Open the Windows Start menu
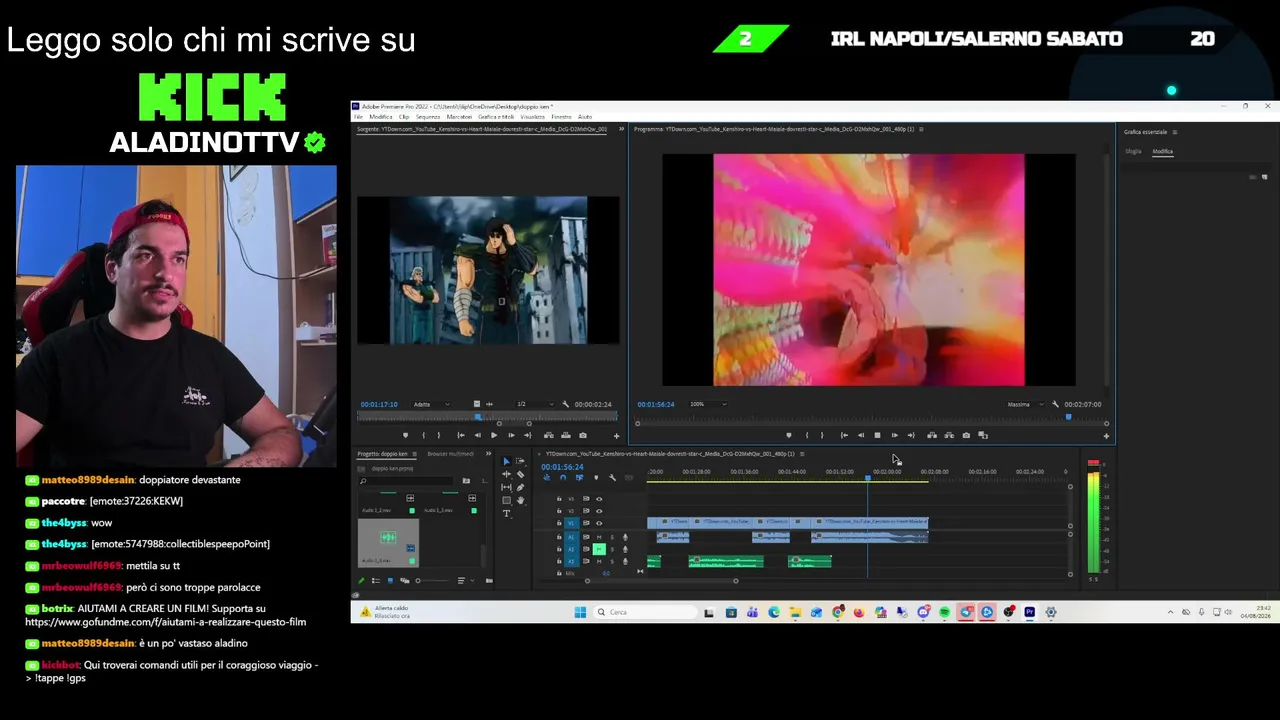This screenshot has height=720, width=1280. tap(580, 612)
